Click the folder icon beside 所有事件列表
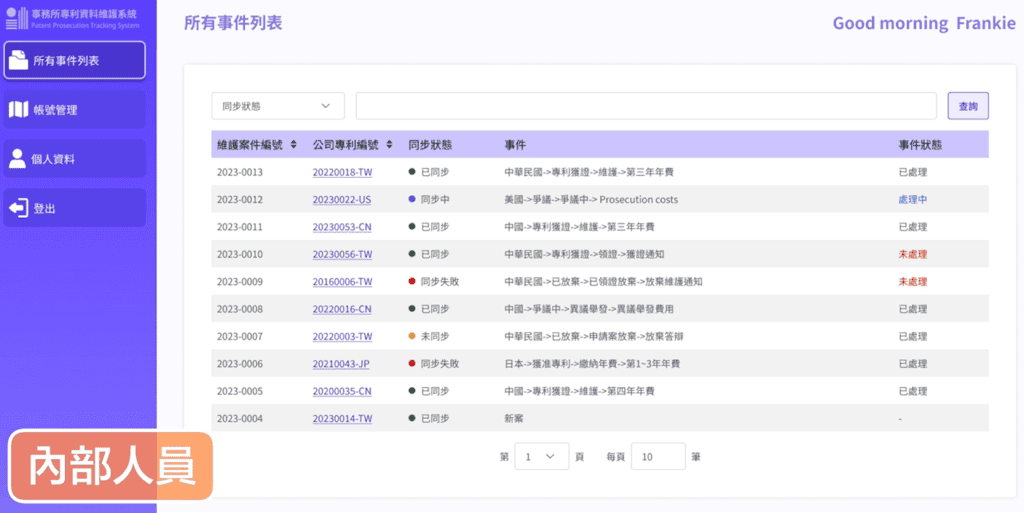This screenshot has height=513, width=1024. 18,60
